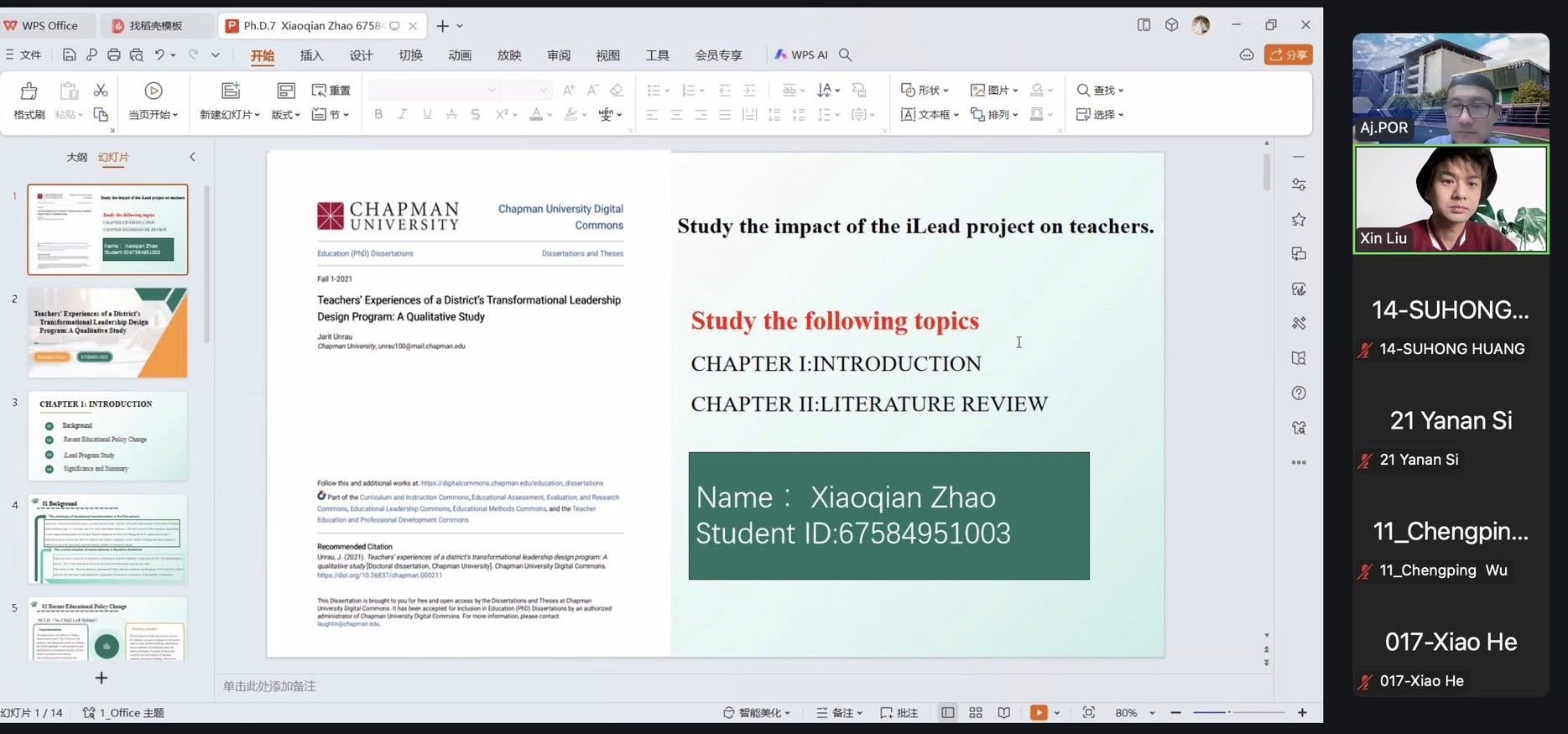Click the bulleted list icon
The image size is (1568, 734).
pyautogui.click(x=654, y=90)
